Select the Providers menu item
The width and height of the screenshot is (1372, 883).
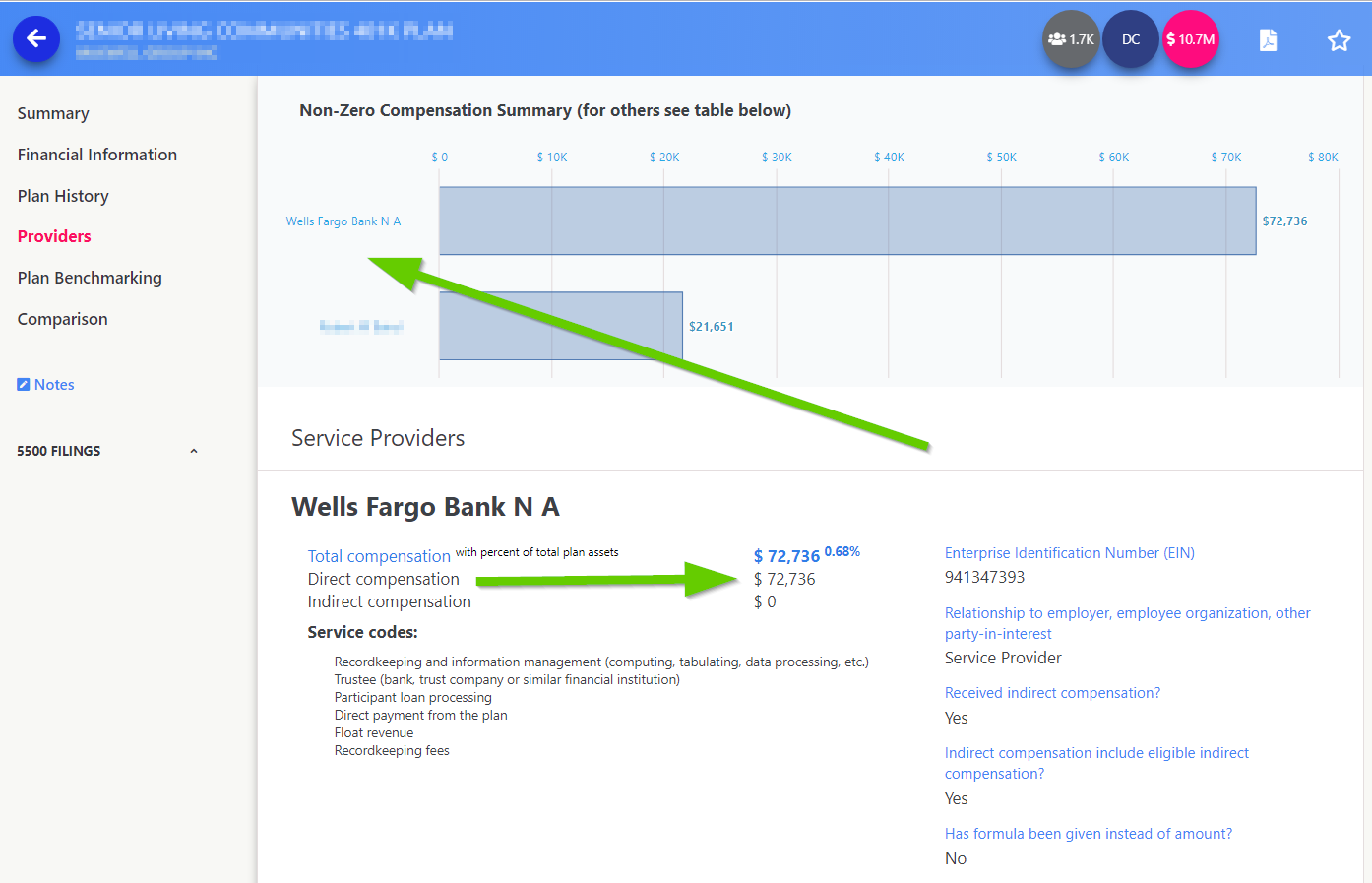pos(54,236)
